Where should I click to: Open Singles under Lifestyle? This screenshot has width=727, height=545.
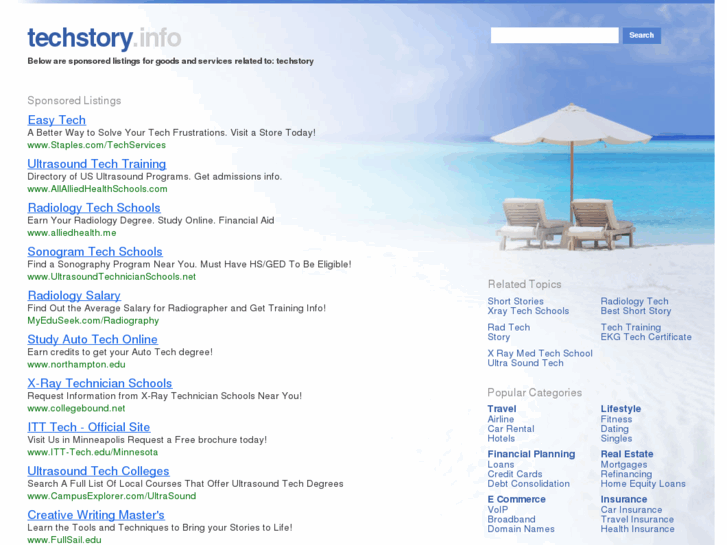click(x=616, y=439)
